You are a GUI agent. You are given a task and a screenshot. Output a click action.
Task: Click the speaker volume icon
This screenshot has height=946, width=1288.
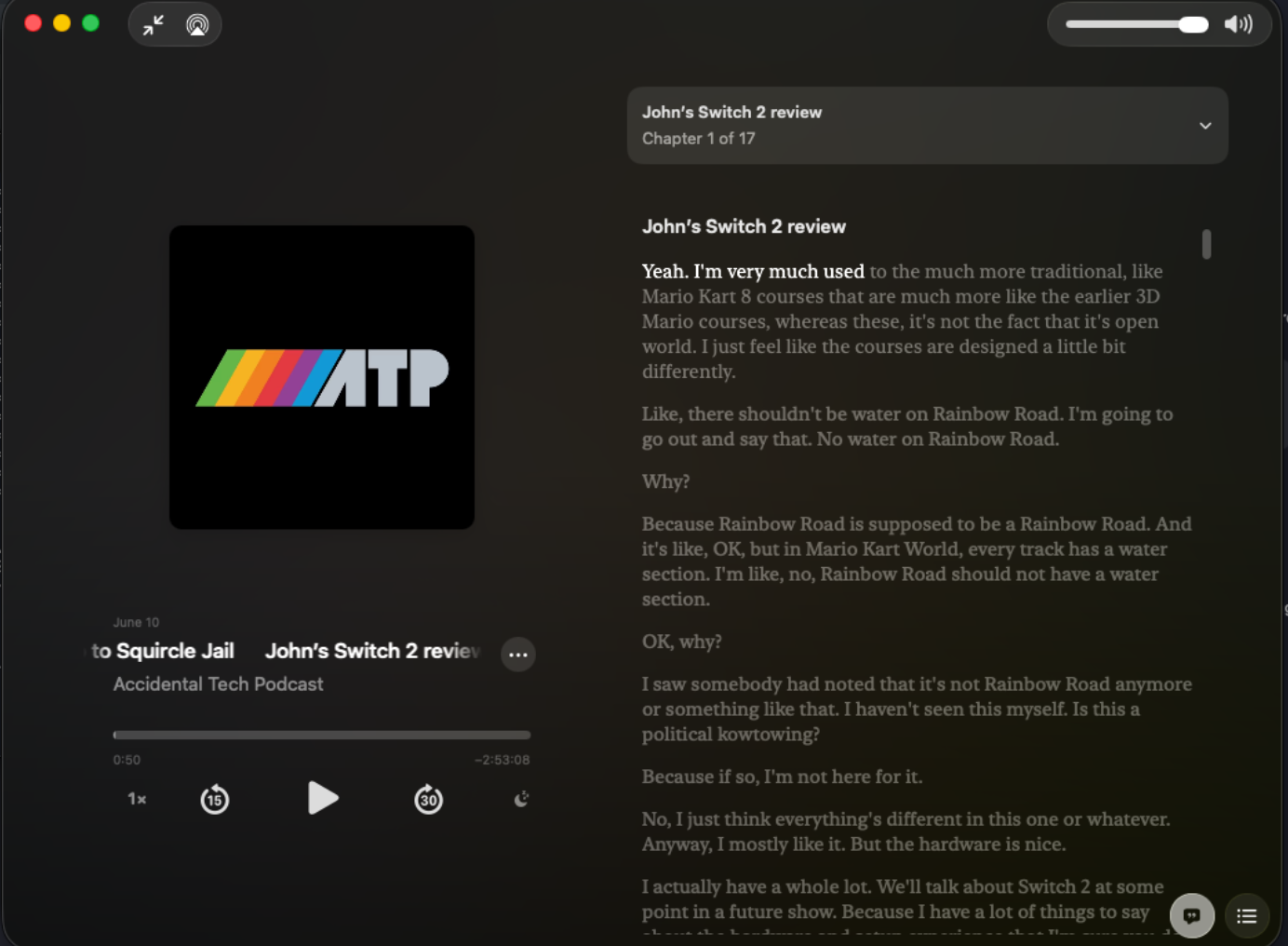[1238, 24]
